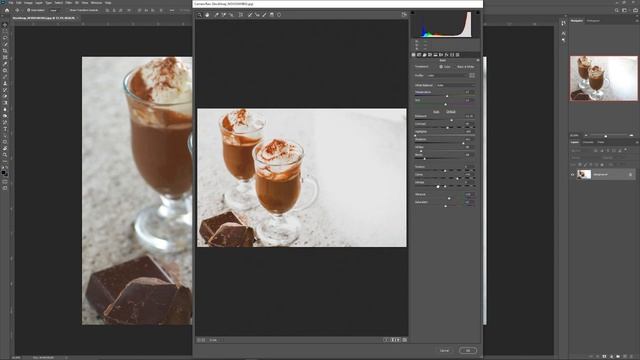Click the foreground color swatch in toolbox
This screenshot has height=360, width=640.
(4, 172)
